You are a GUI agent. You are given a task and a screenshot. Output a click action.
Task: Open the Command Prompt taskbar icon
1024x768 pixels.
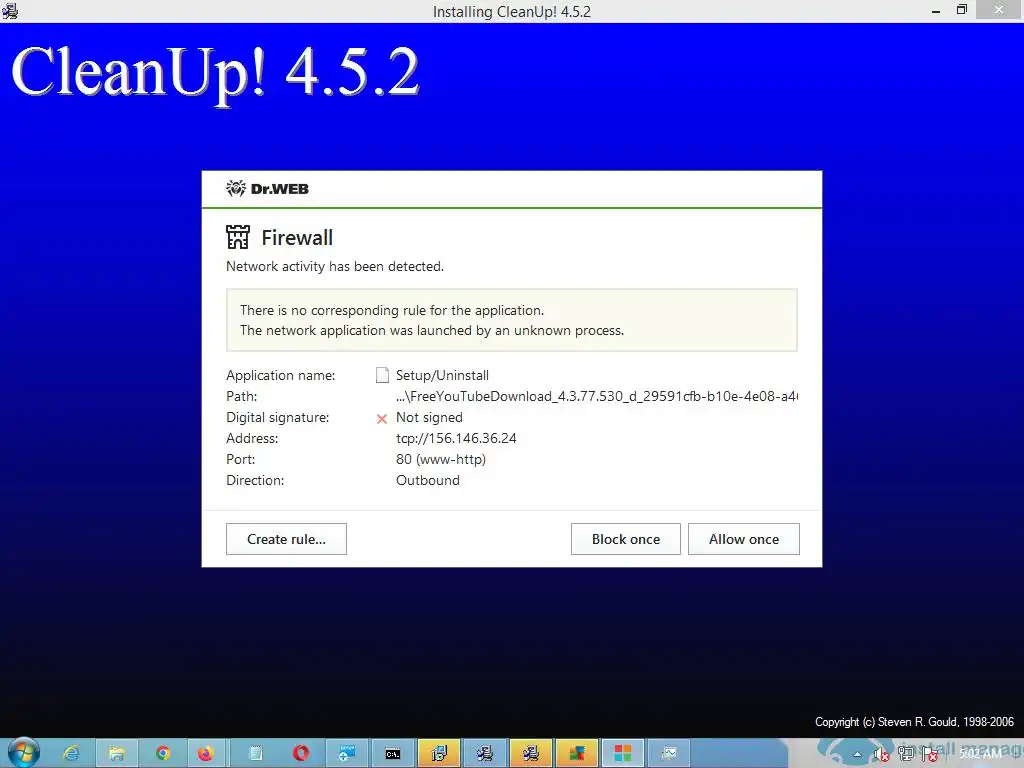(x=392, y=754)
